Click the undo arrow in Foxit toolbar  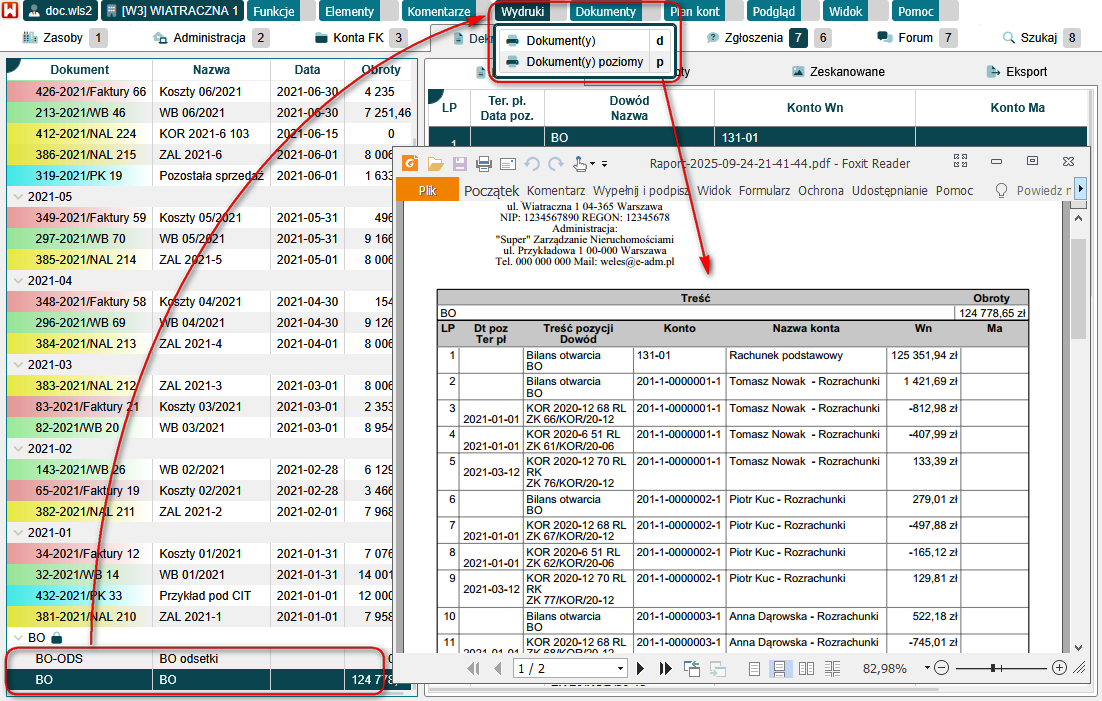pos(532,164)
